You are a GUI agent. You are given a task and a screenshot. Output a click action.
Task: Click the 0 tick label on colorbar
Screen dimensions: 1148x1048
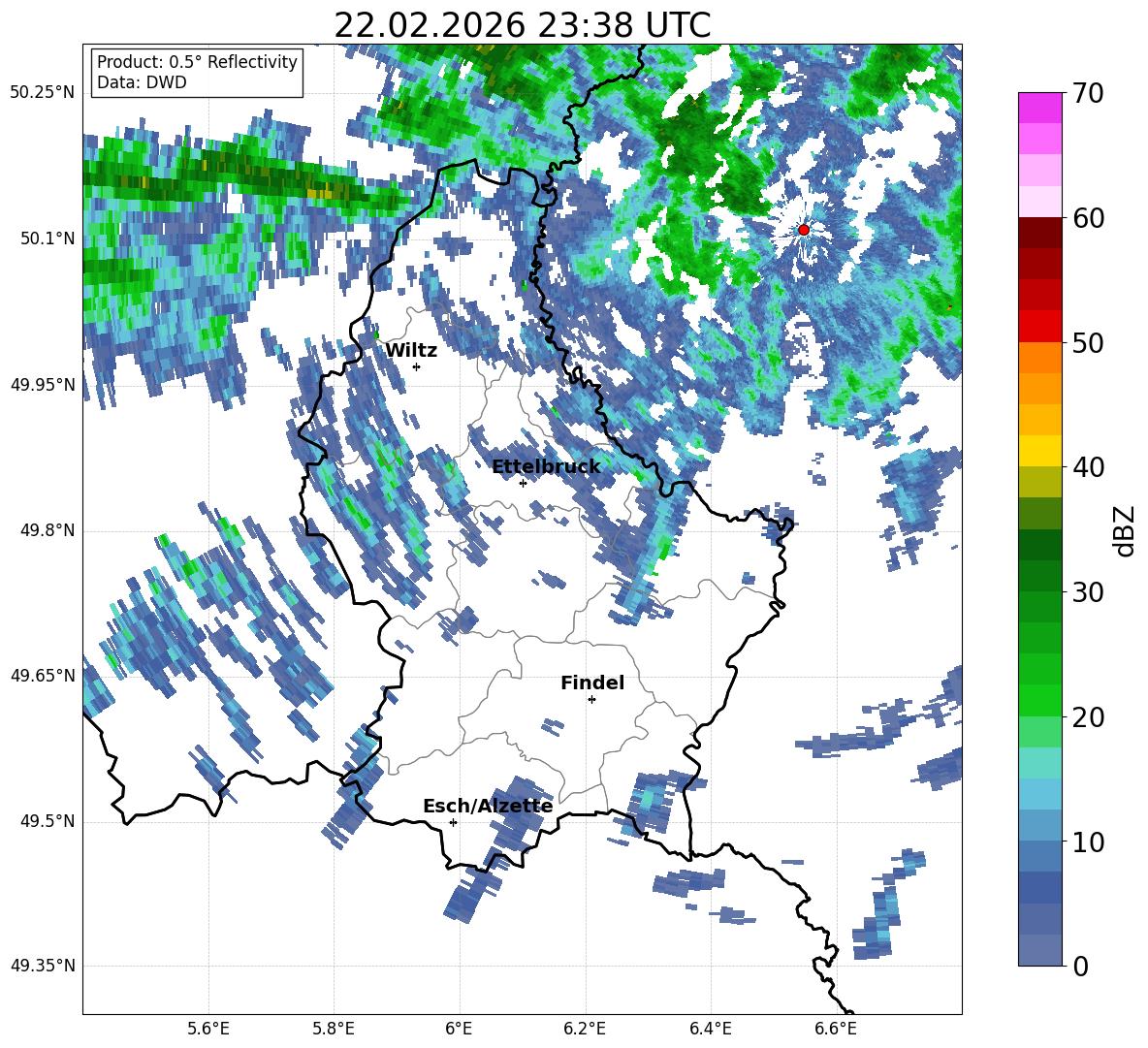[1079, 966]
